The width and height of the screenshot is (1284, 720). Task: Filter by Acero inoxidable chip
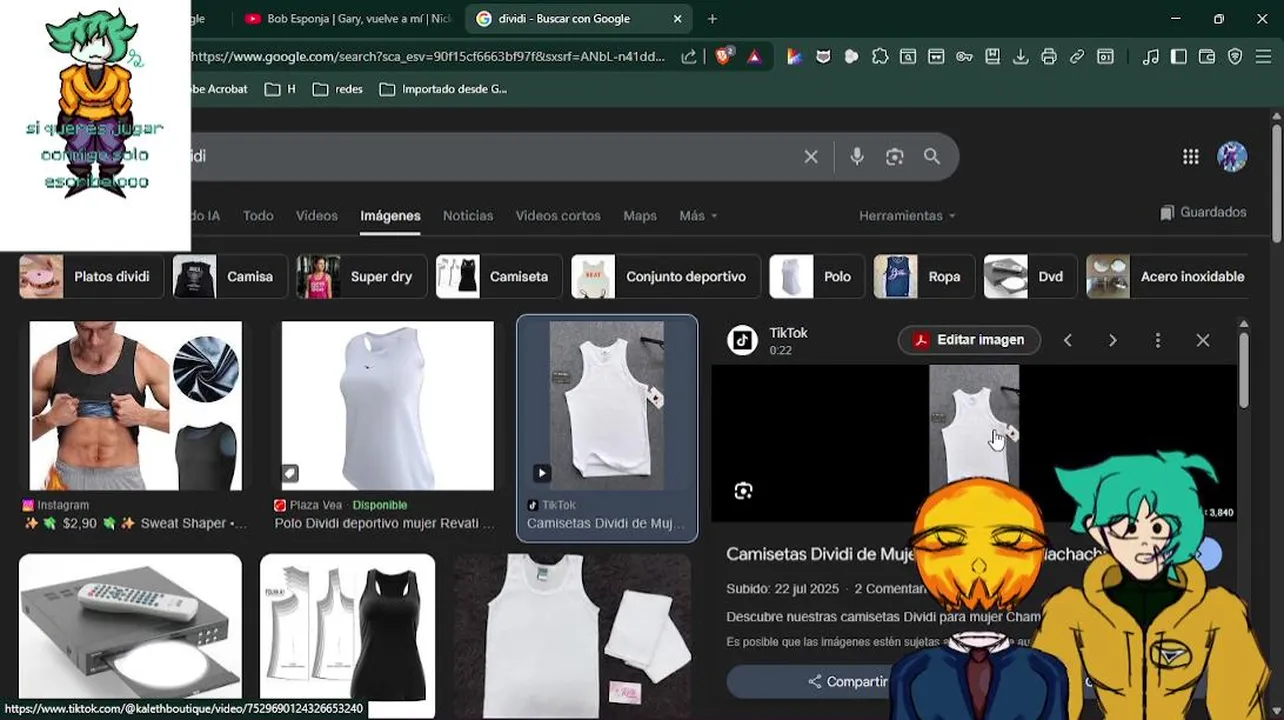point(1167,277)
